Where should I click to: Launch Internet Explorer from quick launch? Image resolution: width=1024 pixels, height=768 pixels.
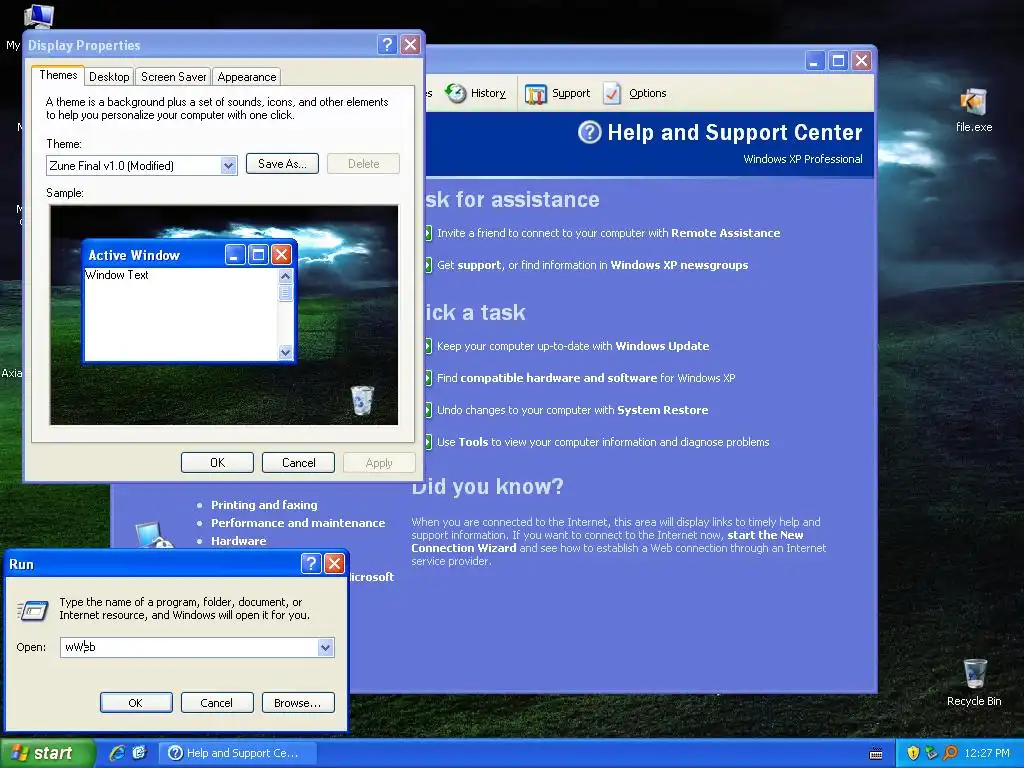coord(117,753)
